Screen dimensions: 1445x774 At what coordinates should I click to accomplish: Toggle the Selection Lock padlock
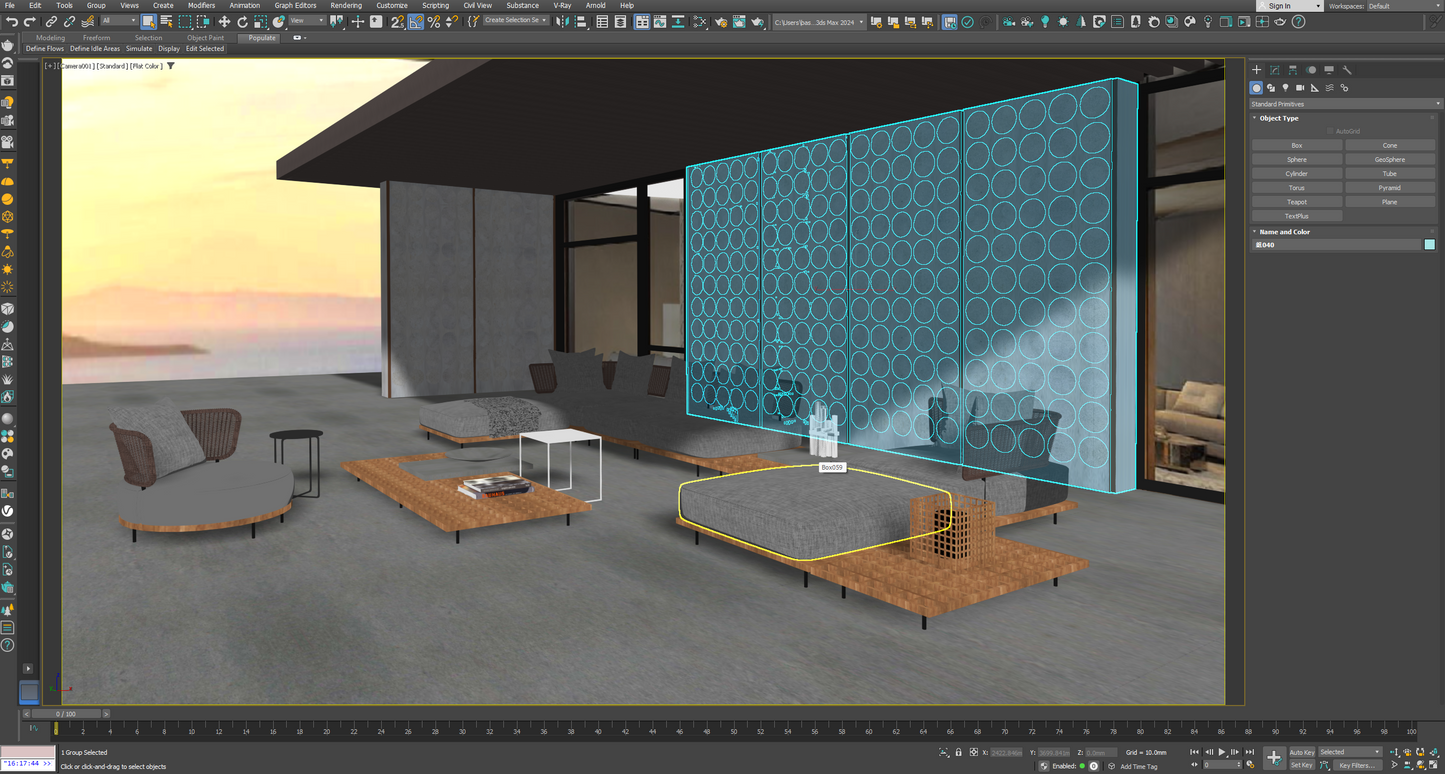pos(958,752)
